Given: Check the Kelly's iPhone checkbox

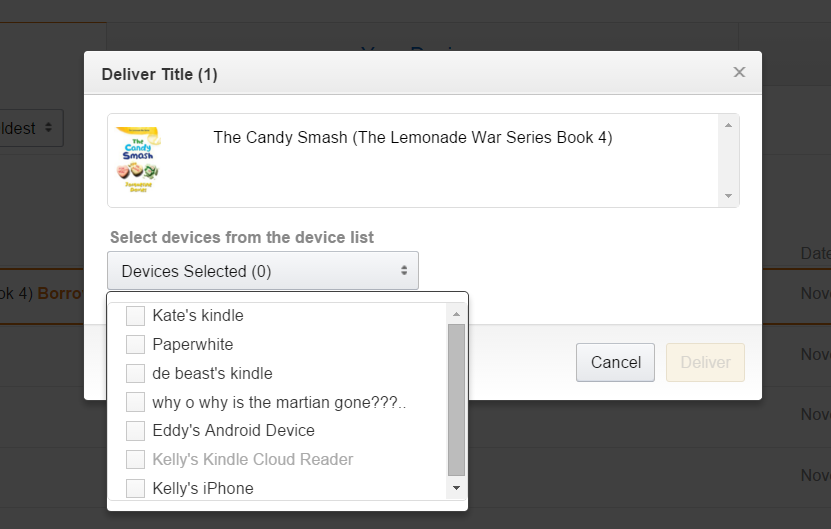Looking at the screenshot, I should [x=136, y=489].
